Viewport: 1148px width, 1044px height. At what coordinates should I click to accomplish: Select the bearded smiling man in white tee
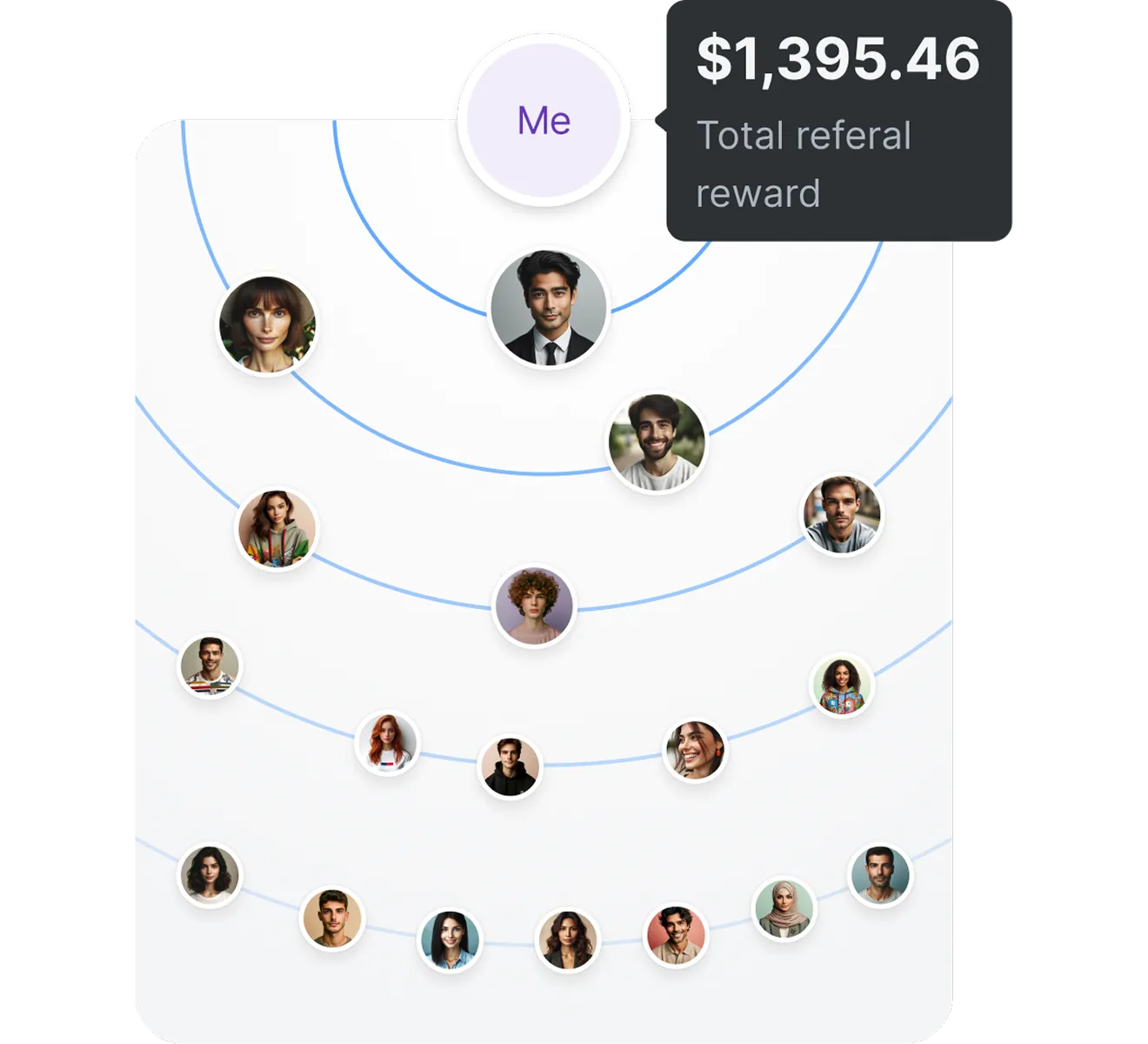pyautogui.click(x=657, y=442)
